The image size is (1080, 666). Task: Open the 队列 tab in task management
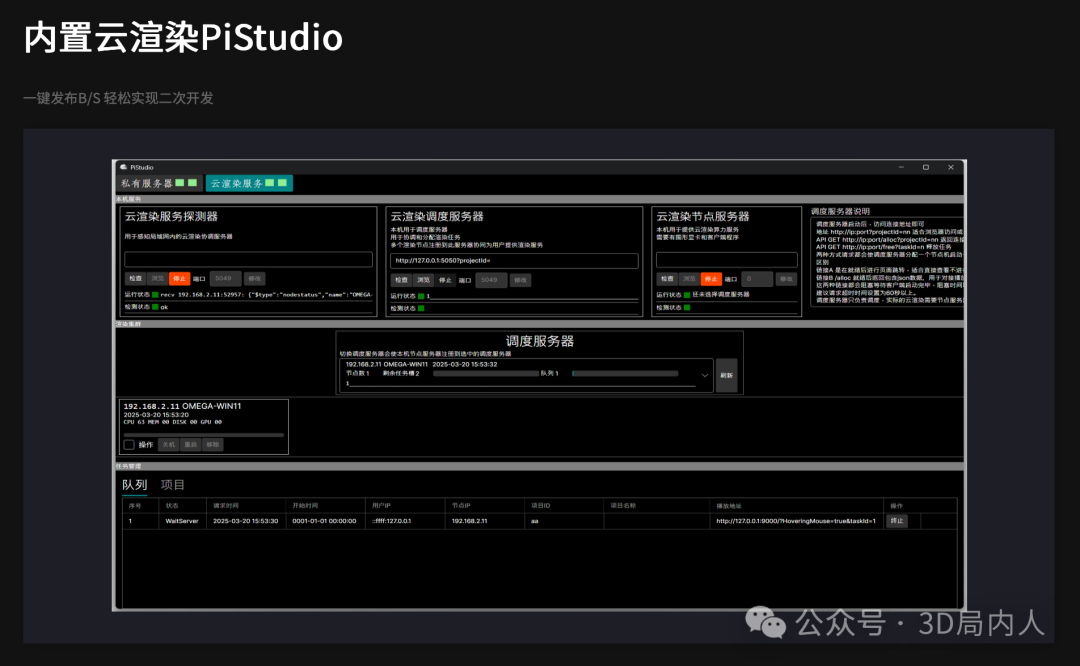point(134,485)
